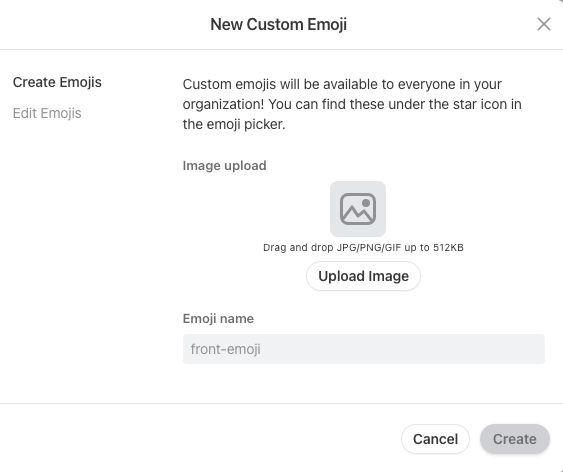
Task: Open the Create Emojis section
Action: (57, 82)
